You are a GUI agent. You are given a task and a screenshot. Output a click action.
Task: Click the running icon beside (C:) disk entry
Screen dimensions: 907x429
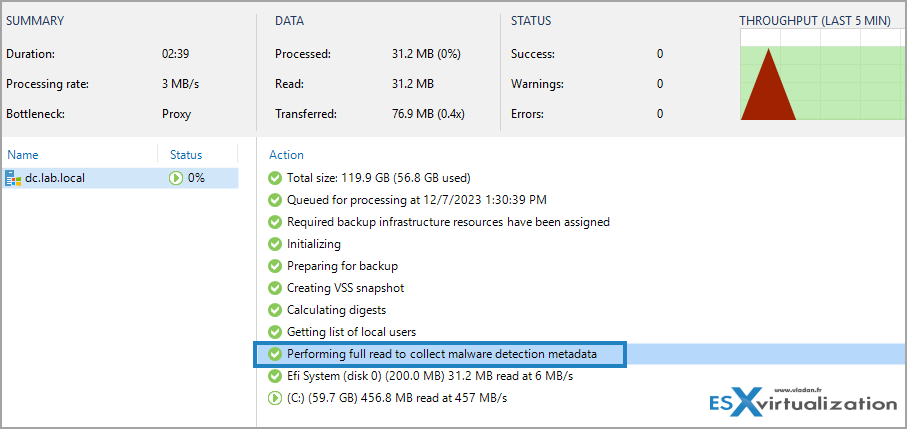click(275, 398)
